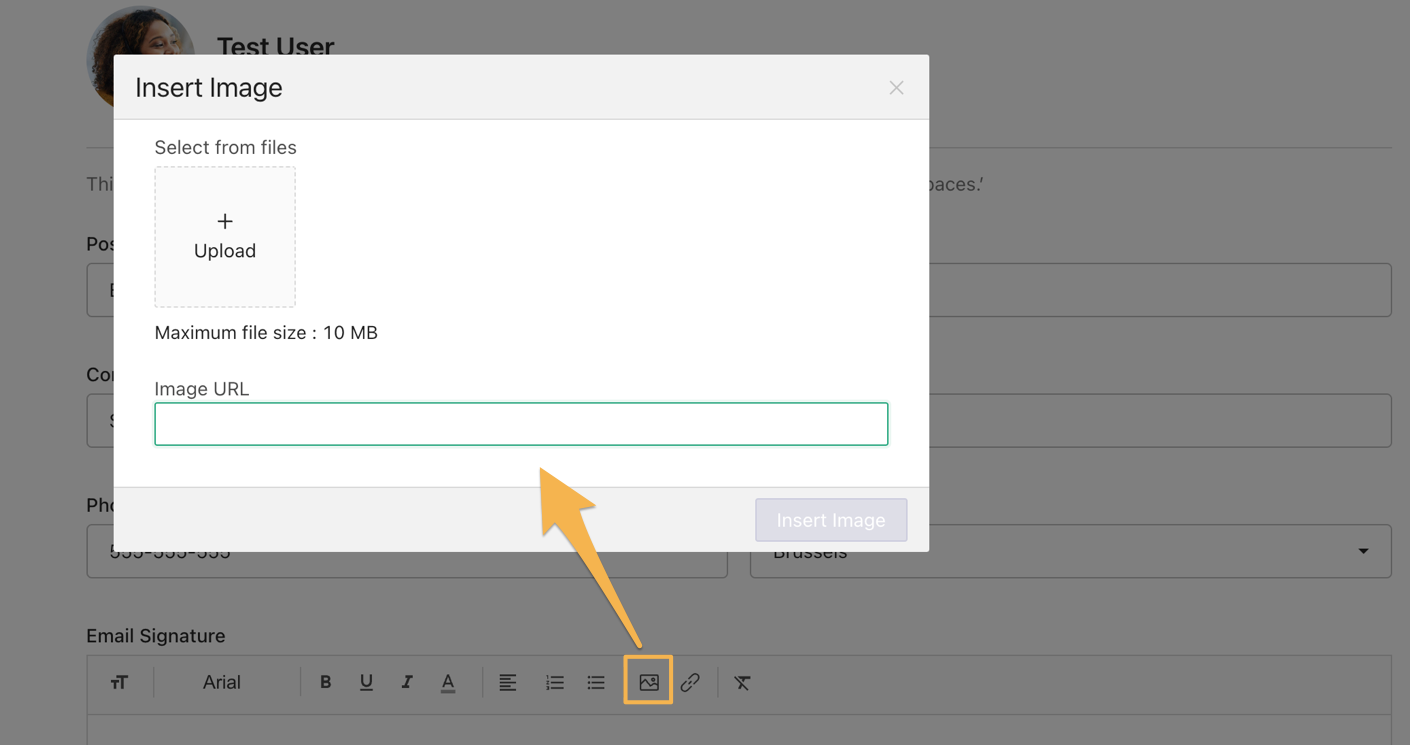This screenshot has width=1410, height=745.
Task: Toggle underline formatting for signature text
Action: coord(366,681)
